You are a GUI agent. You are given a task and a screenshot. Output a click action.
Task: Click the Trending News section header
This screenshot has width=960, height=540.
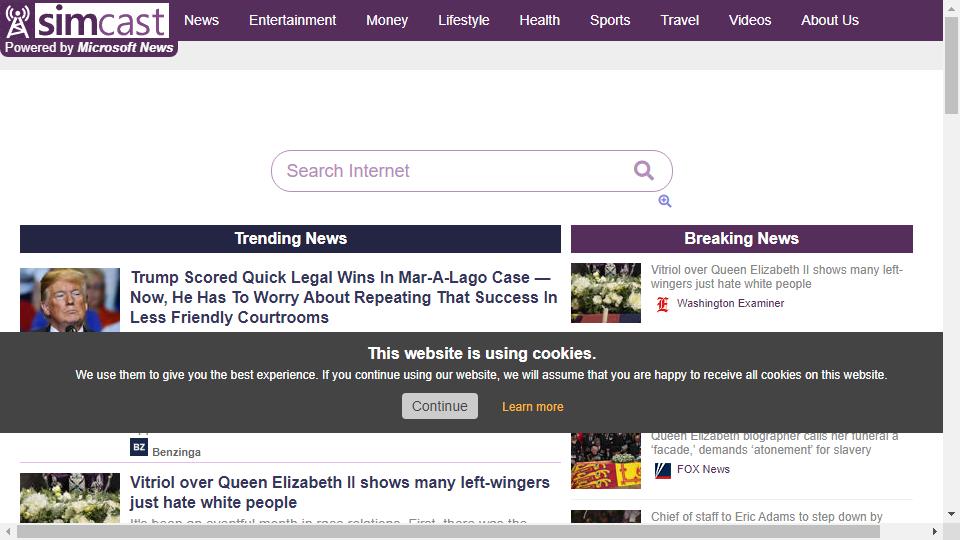coord(290,239)
